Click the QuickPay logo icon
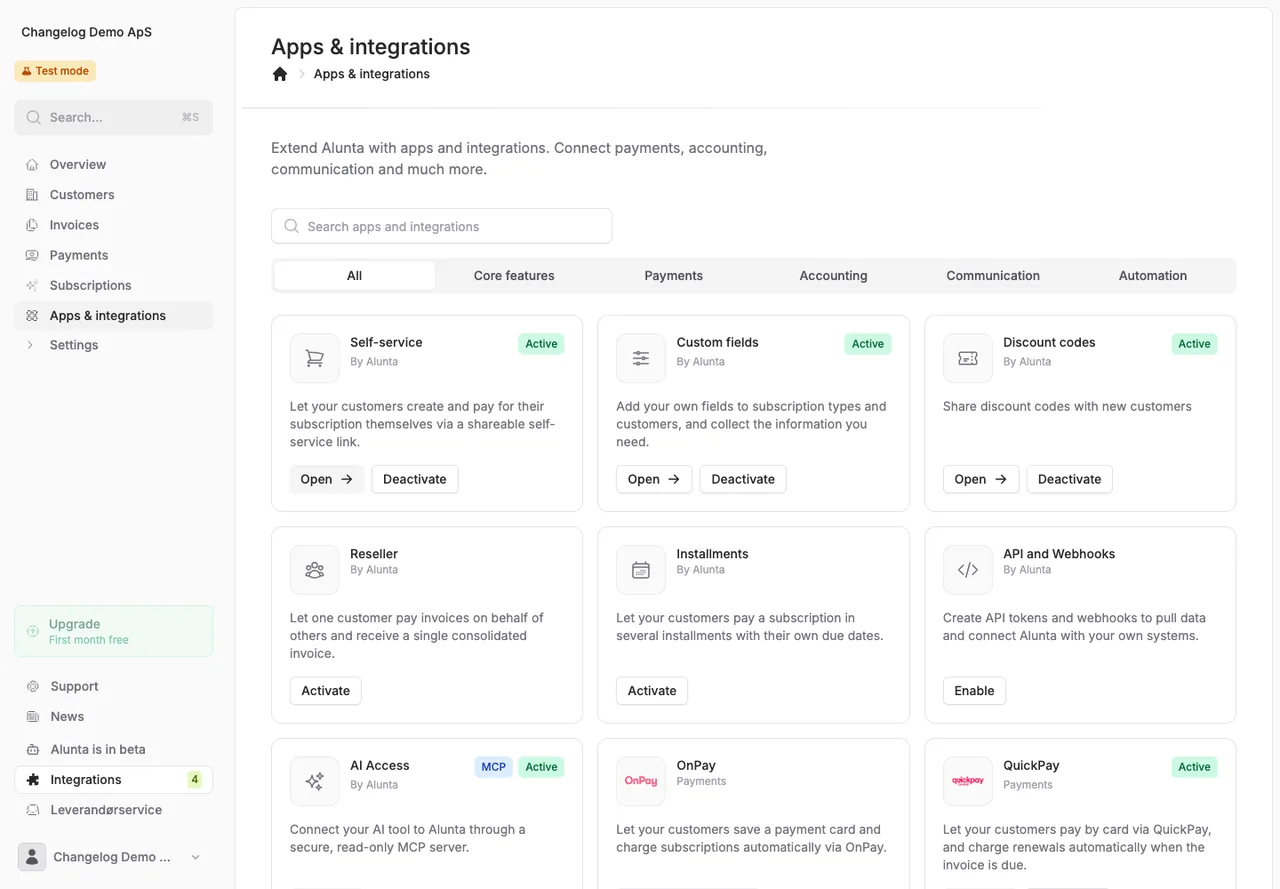Image resolution: width=1280 pixels, height=889 pixels. tap(968, 781)
